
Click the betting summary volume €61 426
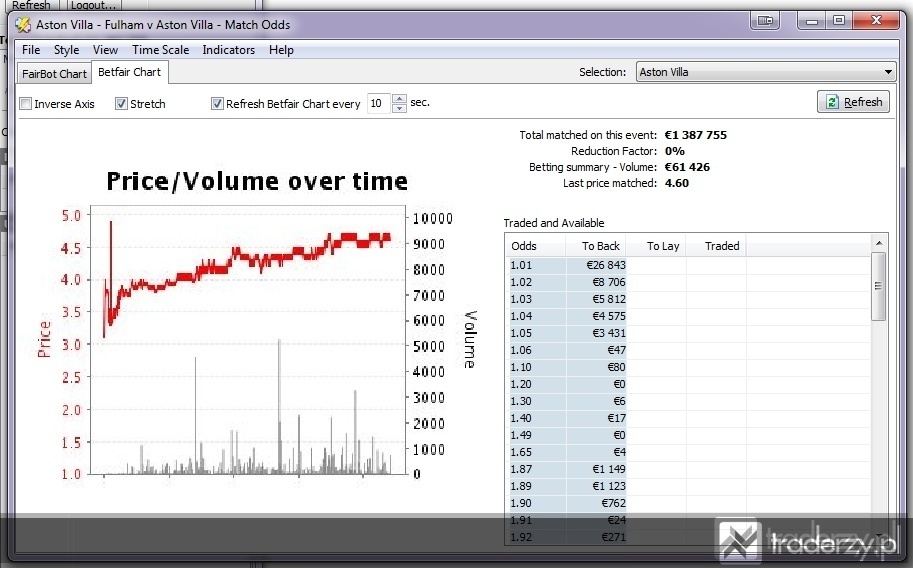(687, 167)
